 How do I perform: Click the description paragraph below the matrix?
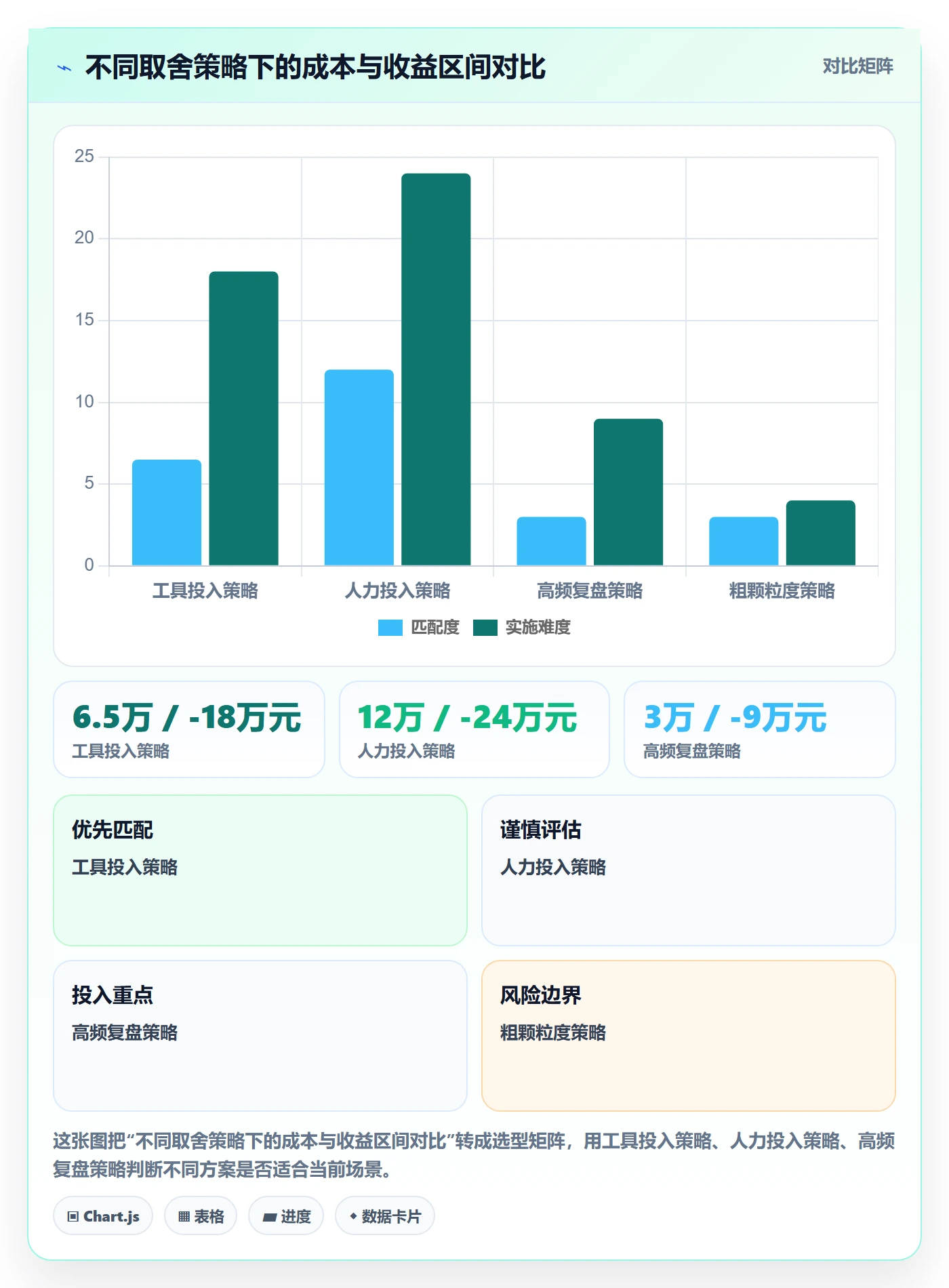tap(474, 1155)
